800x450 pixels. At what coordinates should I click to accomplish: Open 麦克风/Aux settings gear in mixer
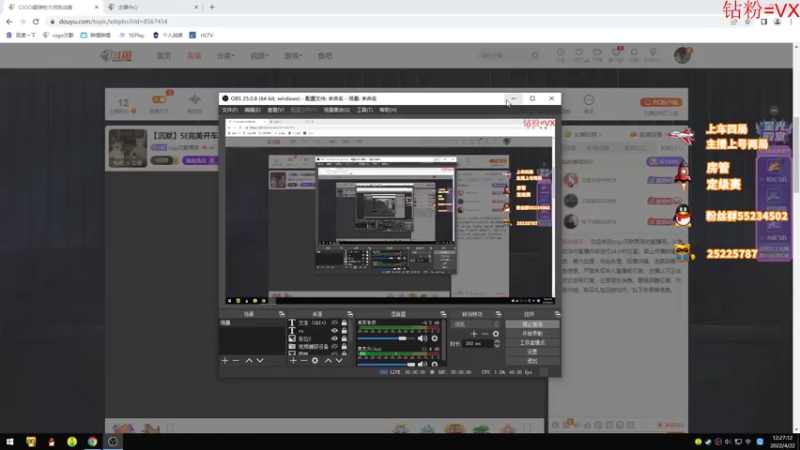click(435, 364)
